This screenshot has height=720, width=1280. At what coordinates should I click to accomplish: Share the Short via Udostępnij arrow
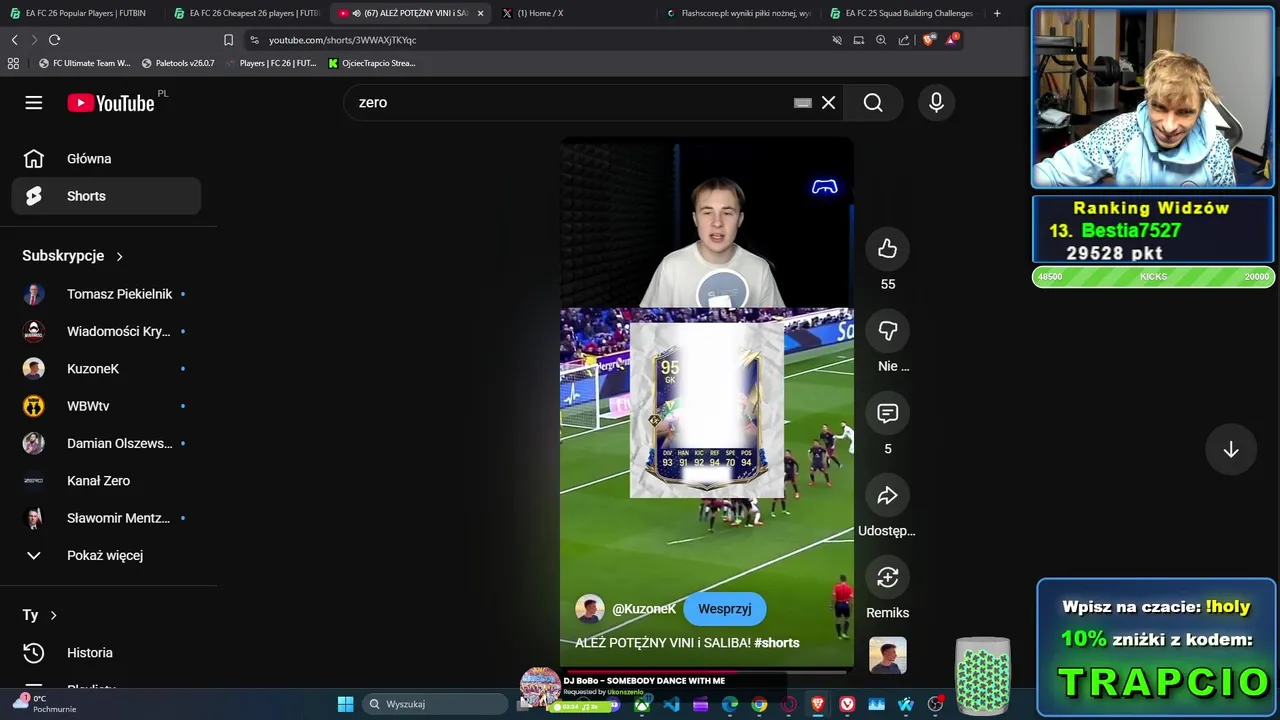[887, 496]
